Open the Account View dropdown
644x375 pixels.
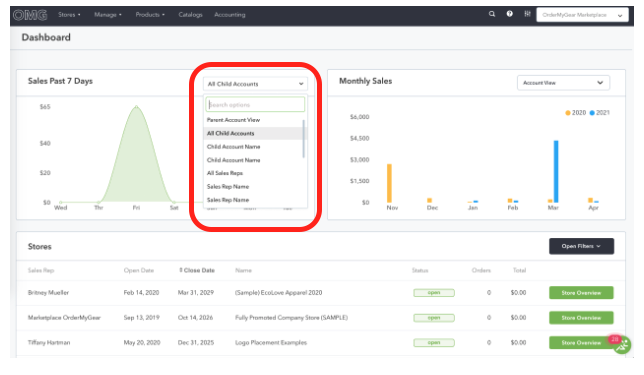point(563,83)
